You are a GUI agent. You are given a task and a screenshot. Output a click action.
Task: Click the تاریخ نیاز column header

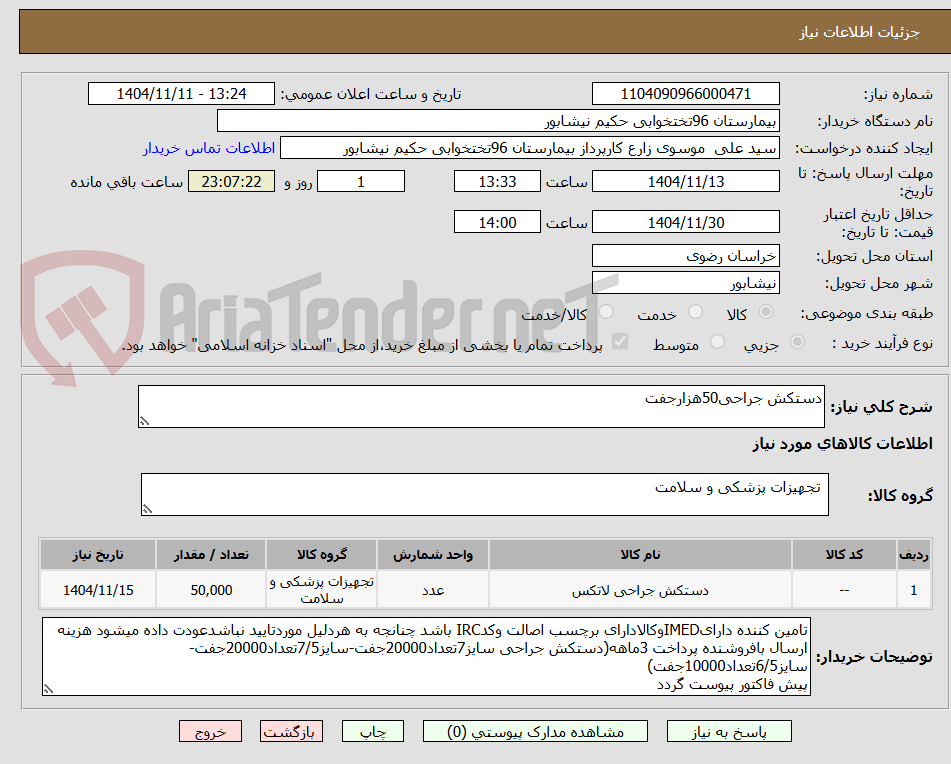98,554
